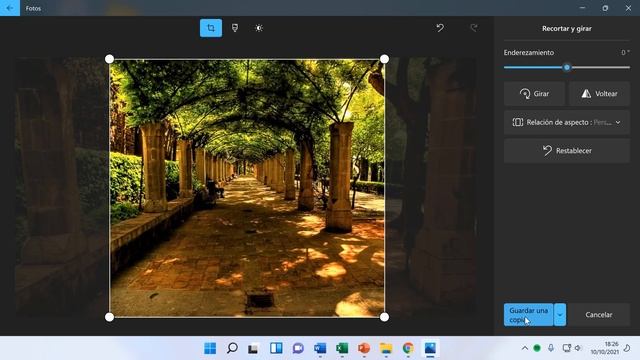The image size is (640, 360).
Task: Open the save options arrow dropdown
Action: click(x=560, y=315)
